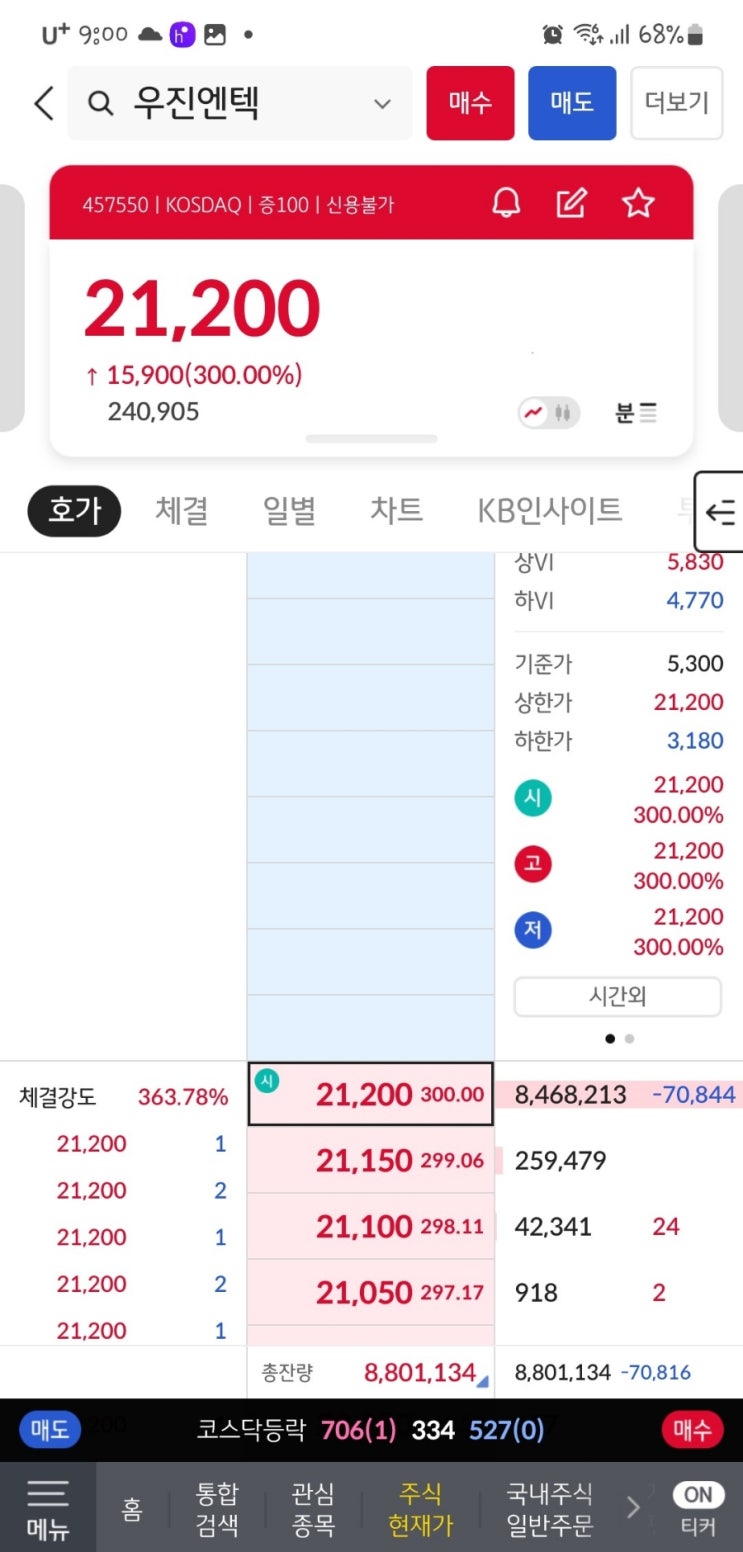Tap the search magnifier icon
This screenshot has width=743, height=1552.
coord(100,103)
